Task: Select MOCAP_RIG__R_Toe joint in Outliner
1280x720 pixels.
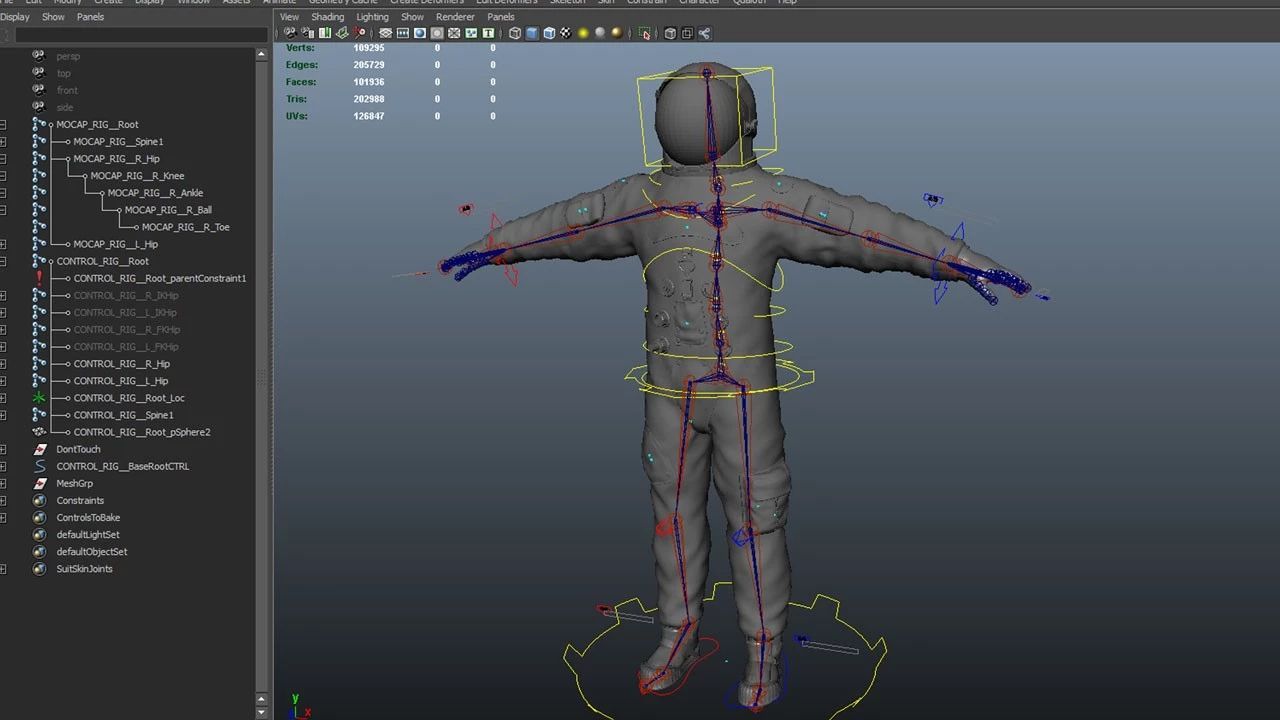Action: (x=185, y=227)
